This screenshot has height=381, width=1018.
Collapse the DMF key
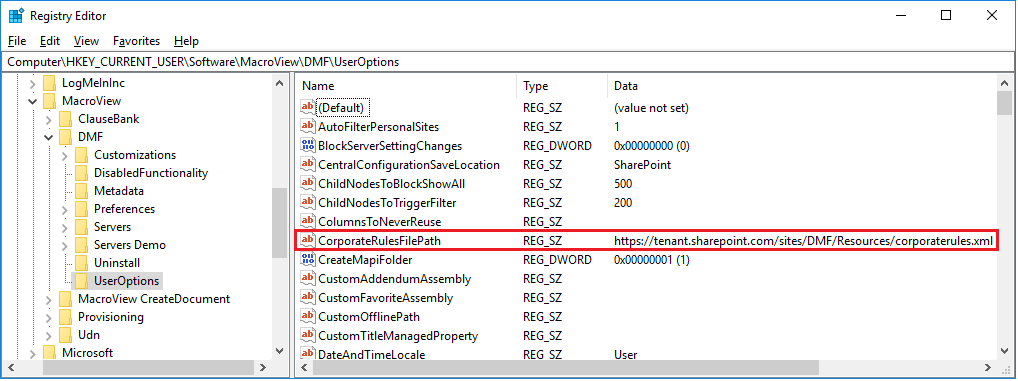[x=48, y=137]
